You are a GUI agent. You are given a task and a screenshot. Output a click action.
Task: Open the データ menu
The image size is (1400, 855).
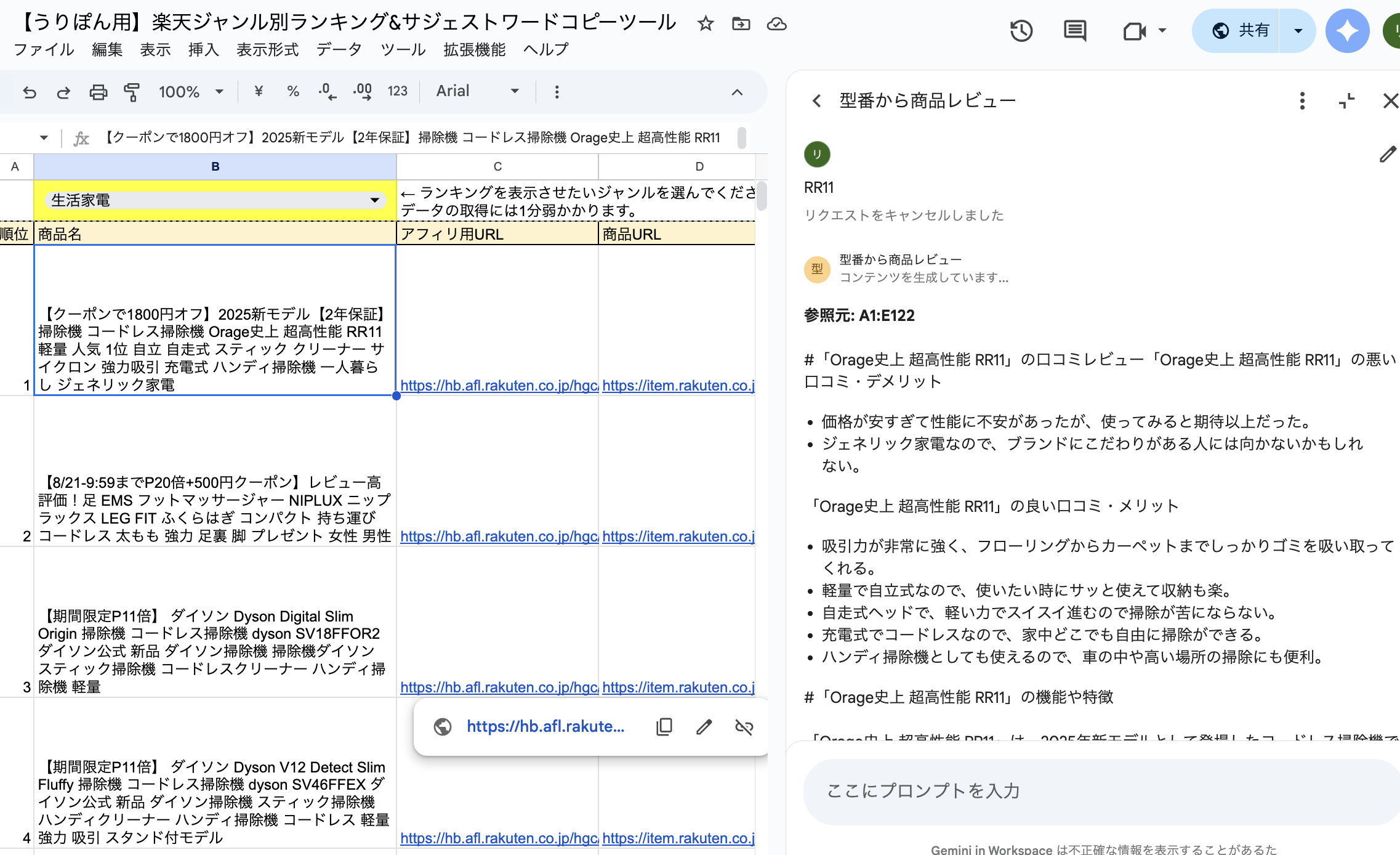(339, 49)
